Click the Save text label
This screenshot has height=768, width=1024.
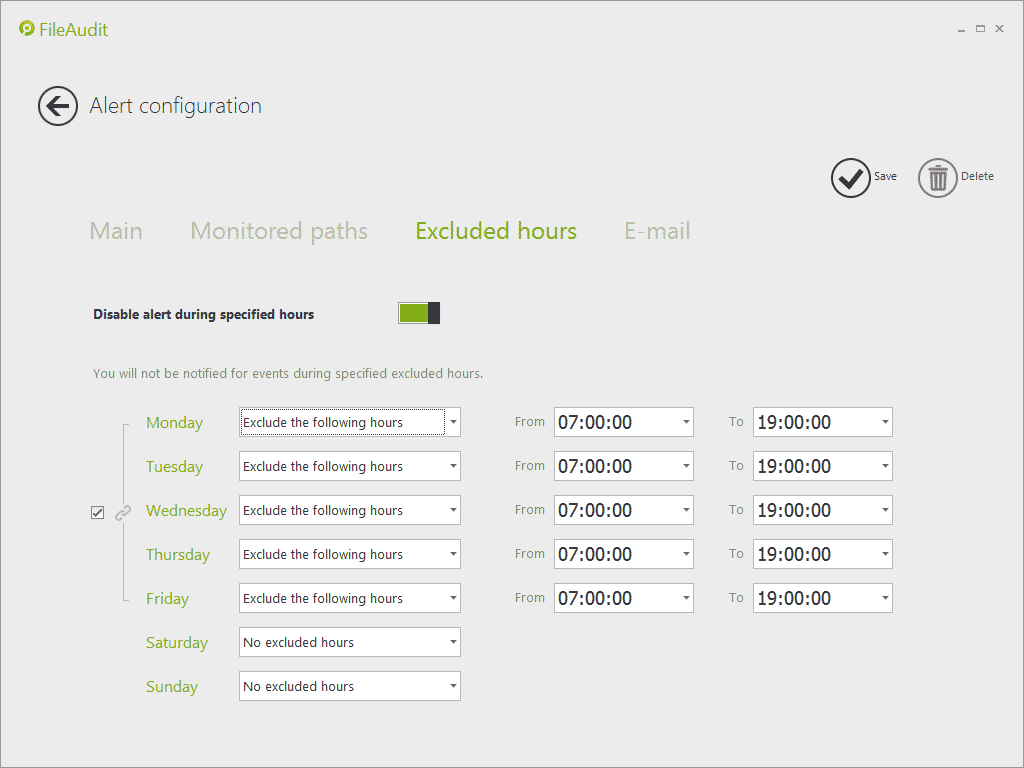[885, 176]
